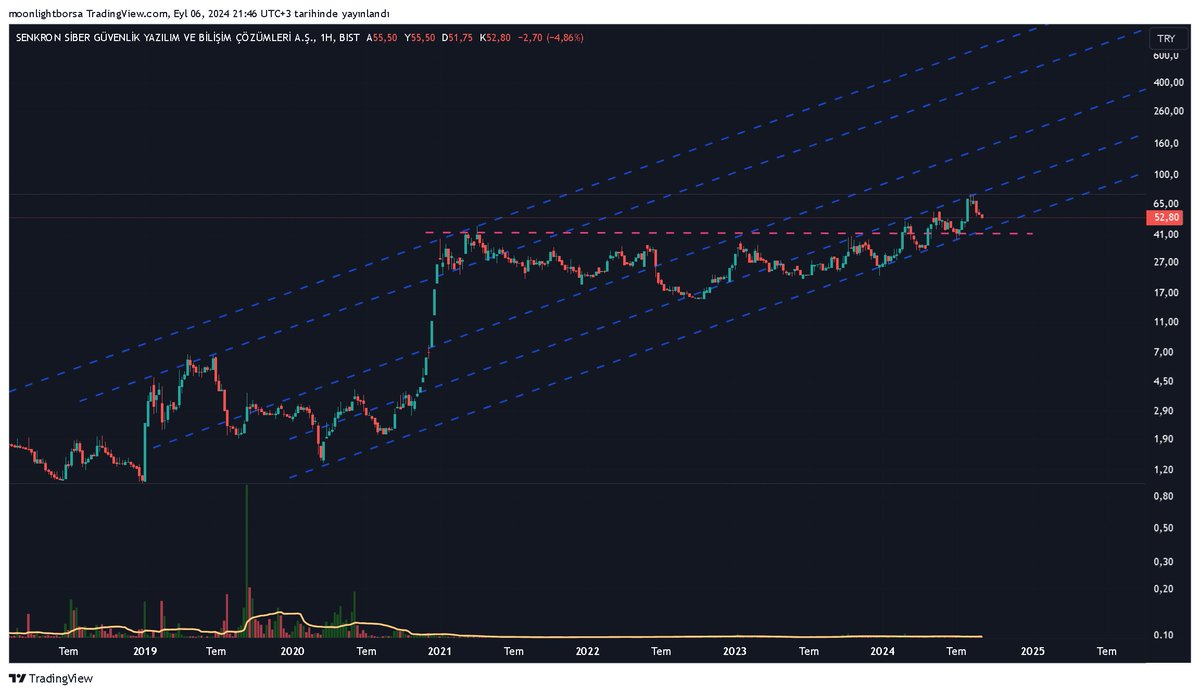
Task: Open the TRY currency selector badge
Action: coord(1166,37)
